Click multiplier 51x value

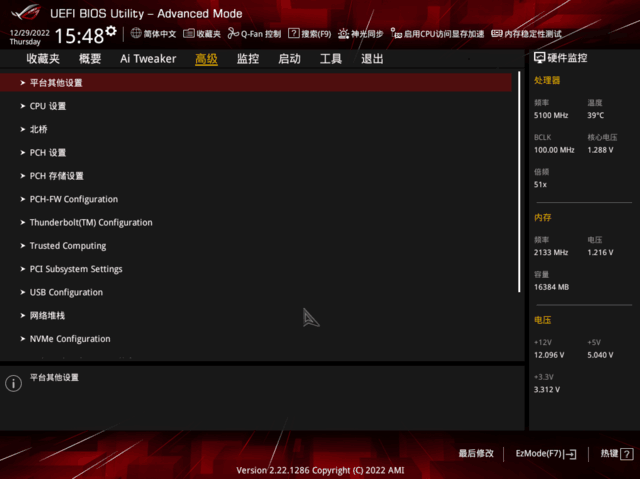pos(540,185)
